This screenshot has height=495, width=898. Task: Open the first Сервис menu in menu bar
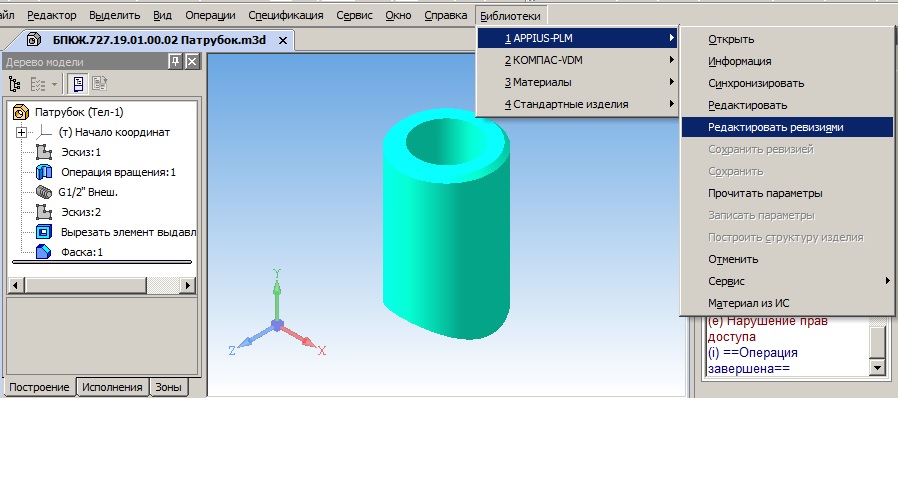pos(355,15)
